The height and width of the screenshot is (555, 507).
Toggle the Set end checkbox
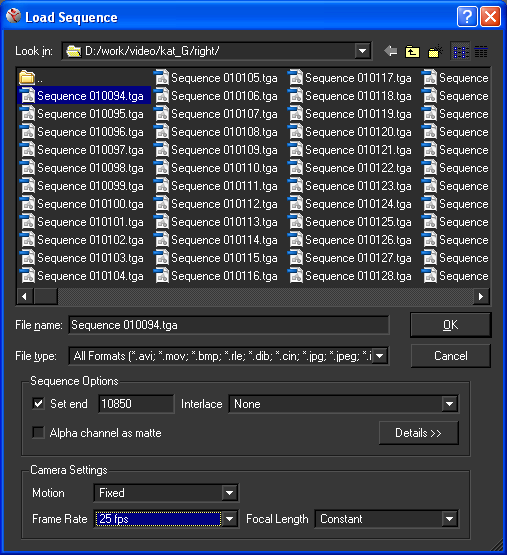click(38, 404)
